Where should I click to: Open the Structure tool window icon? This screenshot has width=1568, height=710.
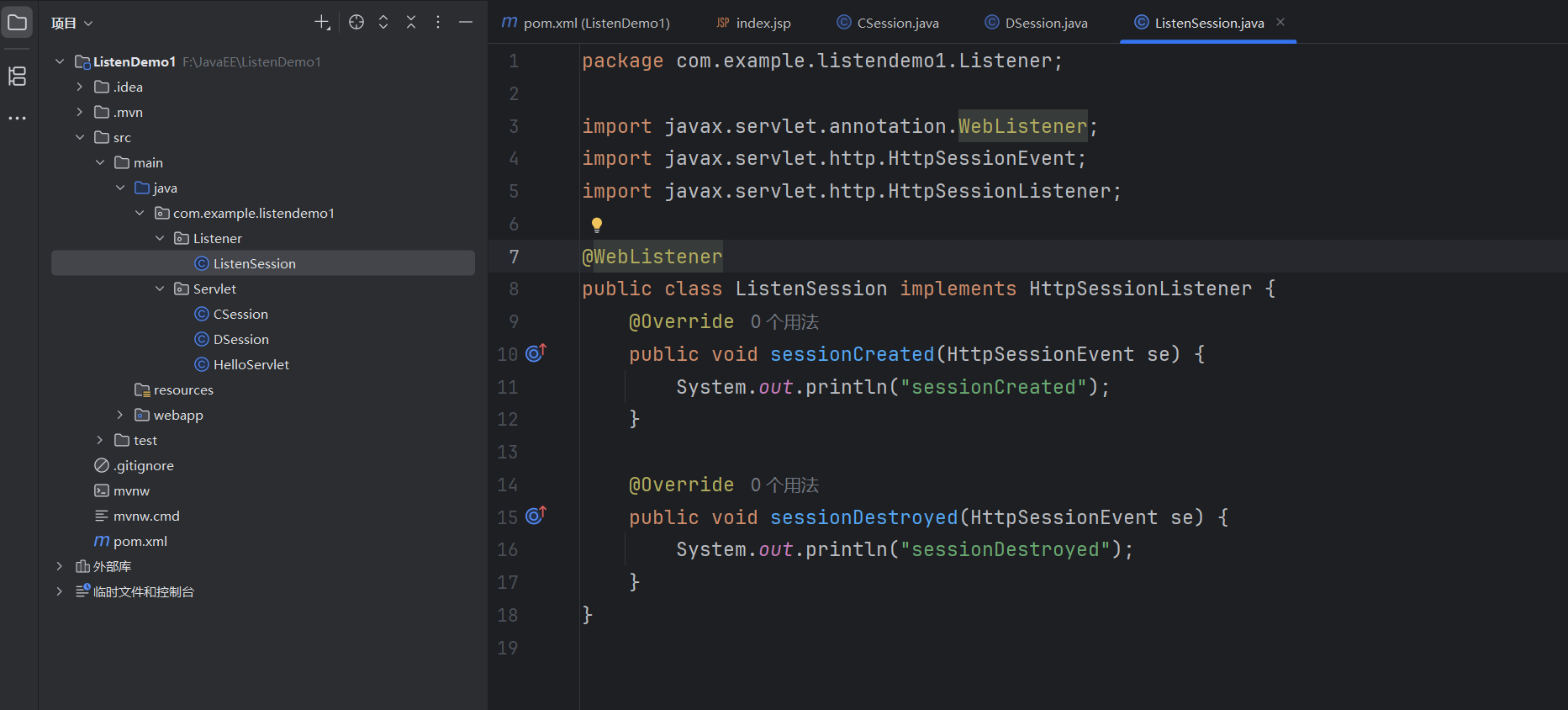click(x=18, y=77)
